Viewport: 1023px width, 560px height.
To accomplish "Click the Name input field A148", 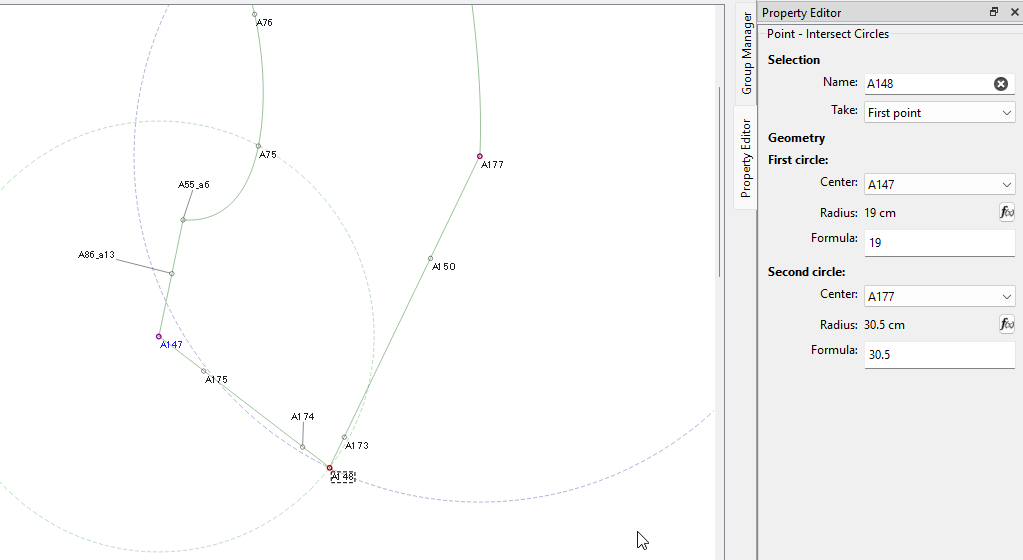I will click(925, 84).
